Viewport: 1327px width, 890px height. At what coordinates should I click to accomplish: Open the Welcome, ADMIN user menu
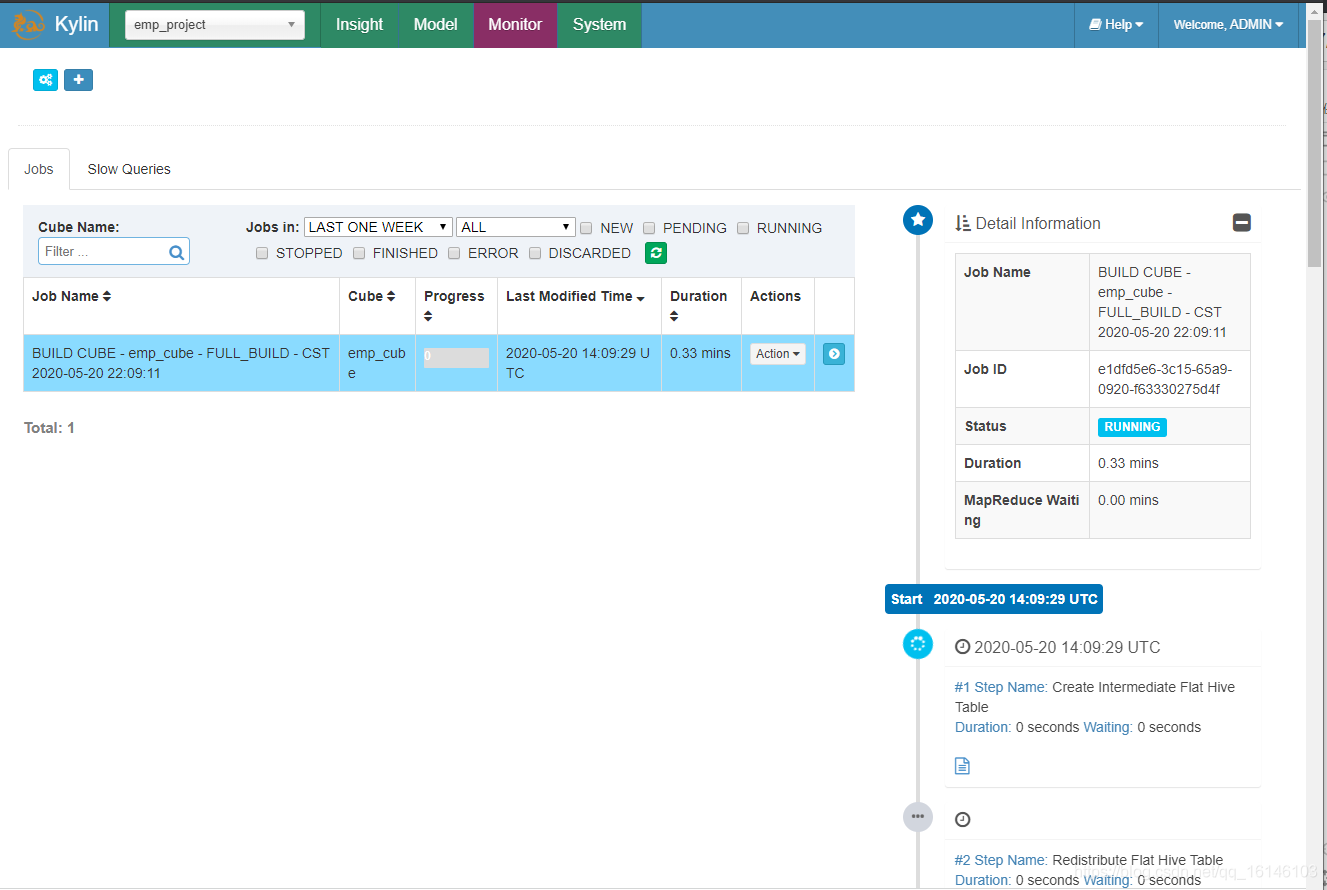click(x=1228, y=24)
